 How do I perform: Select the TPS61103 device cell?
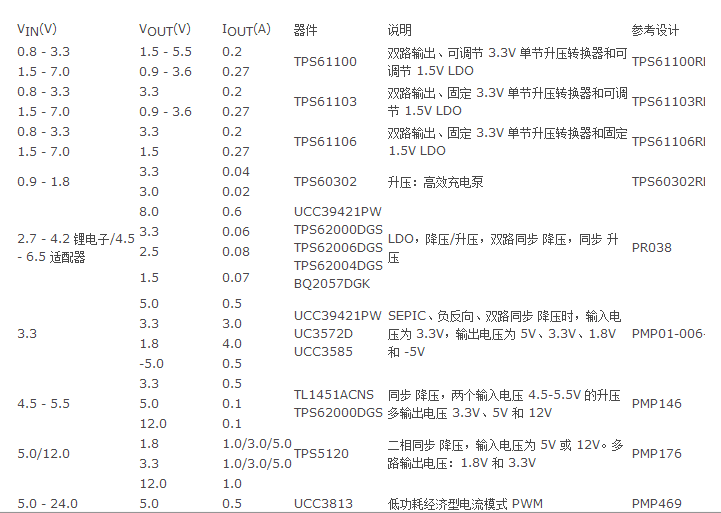(325, 102)
